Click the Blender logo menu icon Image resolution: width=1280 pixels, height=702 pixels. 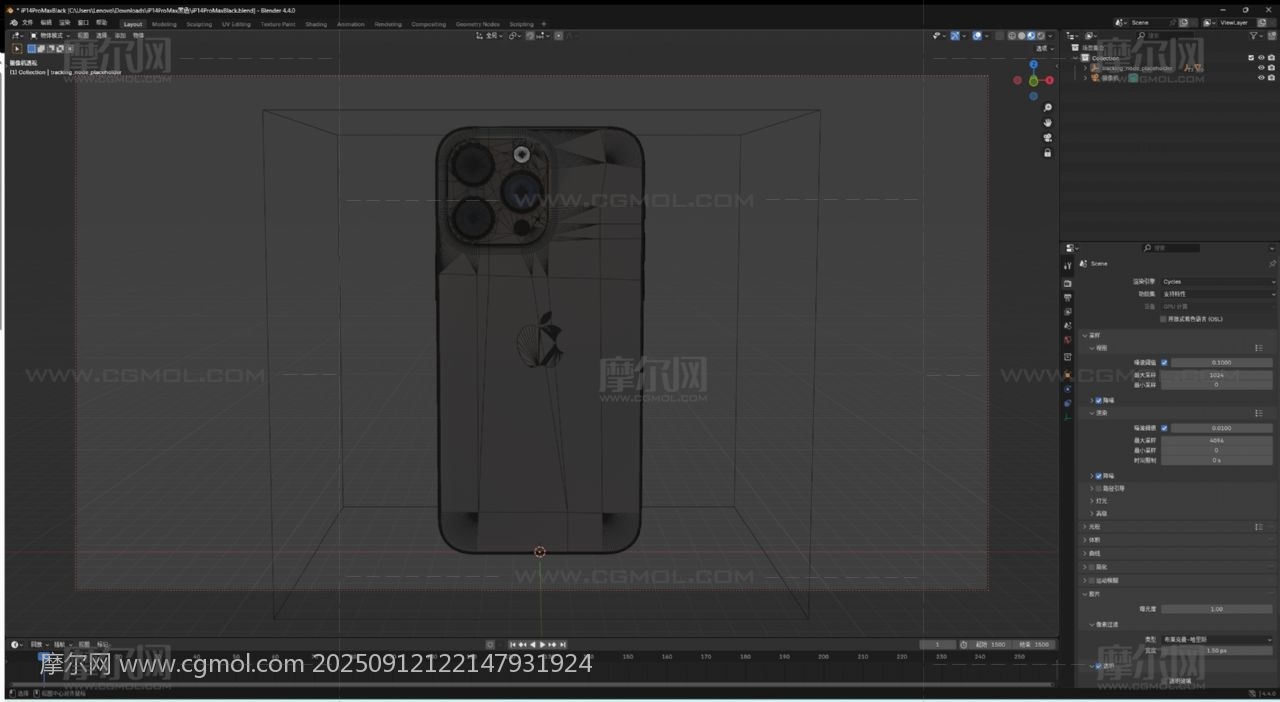[13, 22]
